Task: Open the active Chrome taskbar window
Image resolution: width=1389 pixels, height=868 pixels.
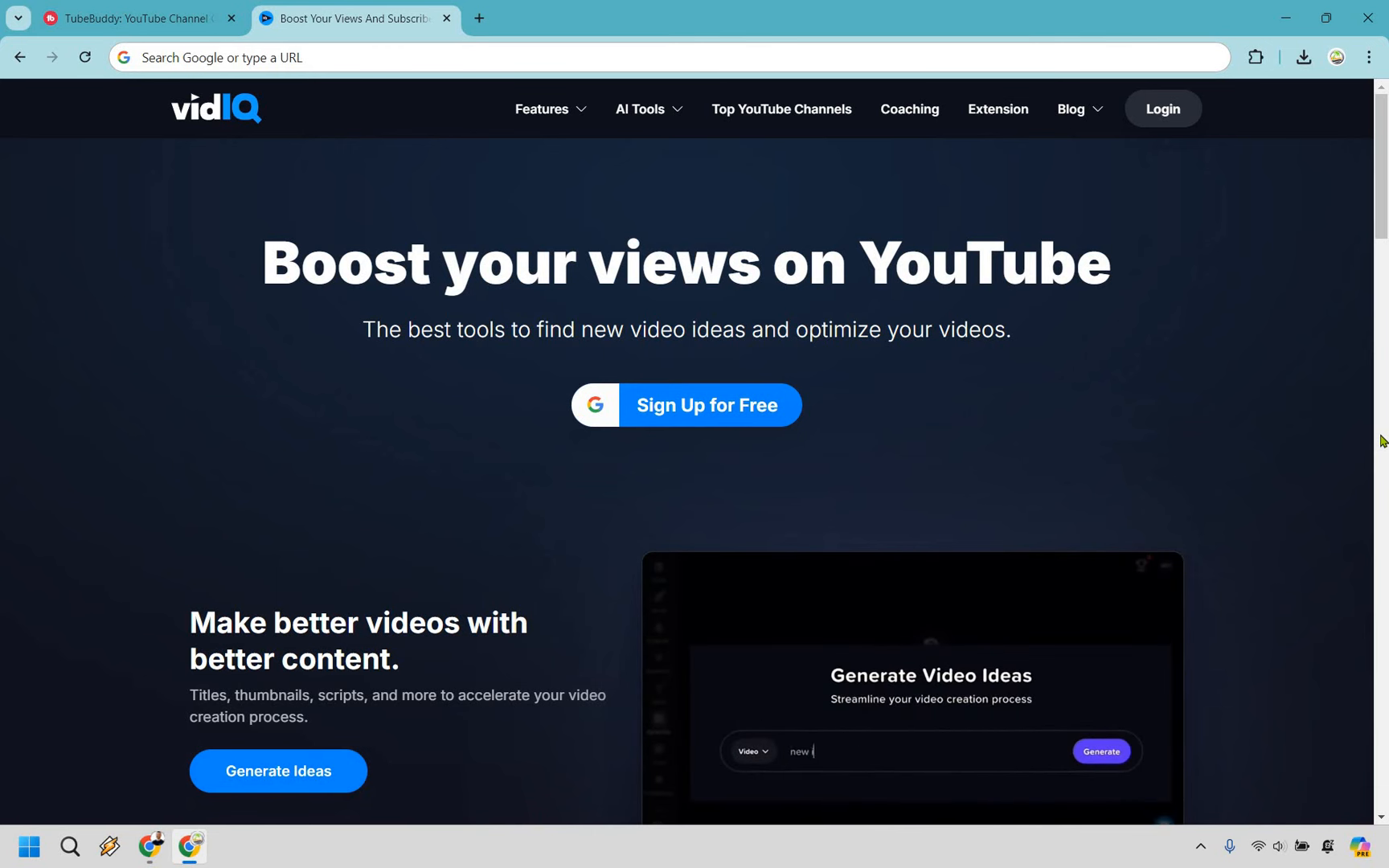Action: (x=190, y=846)
